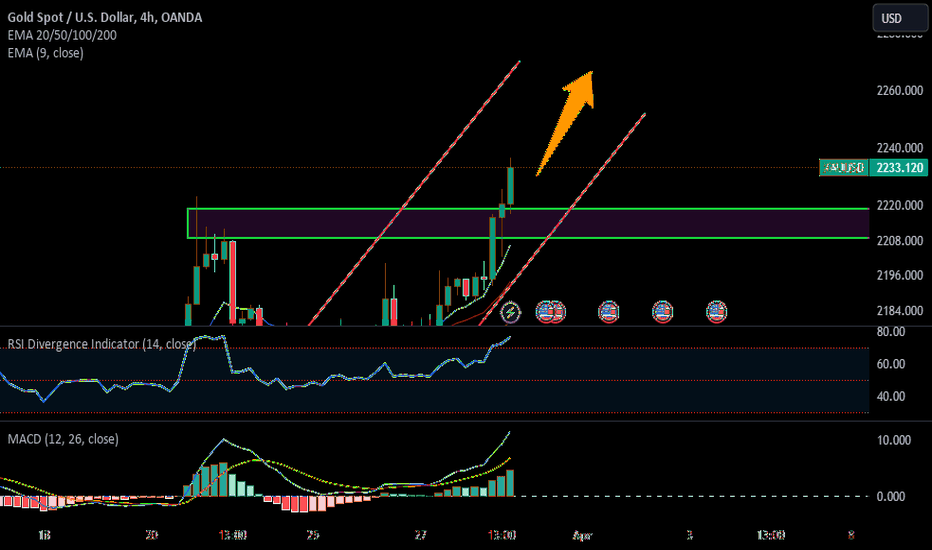Click the 2233.120 current price label
This screenshot has width=932, height=550.
pos(900,168)
